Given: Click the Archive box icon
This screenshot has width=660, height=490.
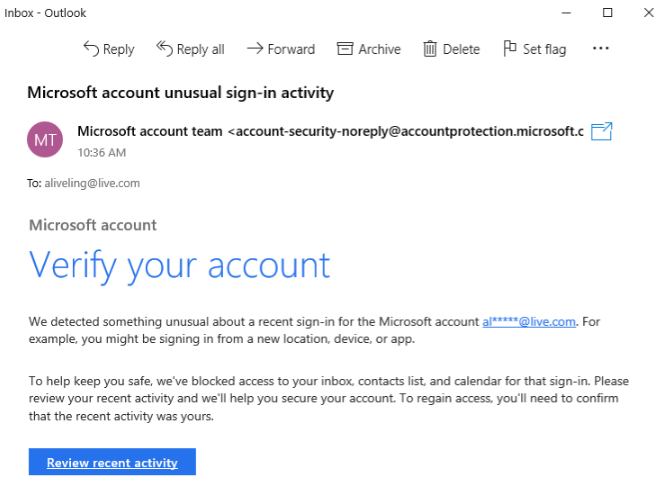Looking at the screenshot, I should click(345, 48).
